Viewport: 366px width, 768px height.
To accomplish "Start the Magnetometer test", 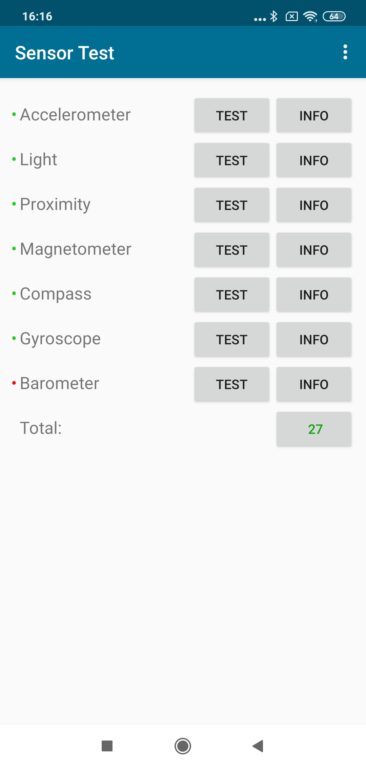I will pyautogui.click(x=232, y=250).
